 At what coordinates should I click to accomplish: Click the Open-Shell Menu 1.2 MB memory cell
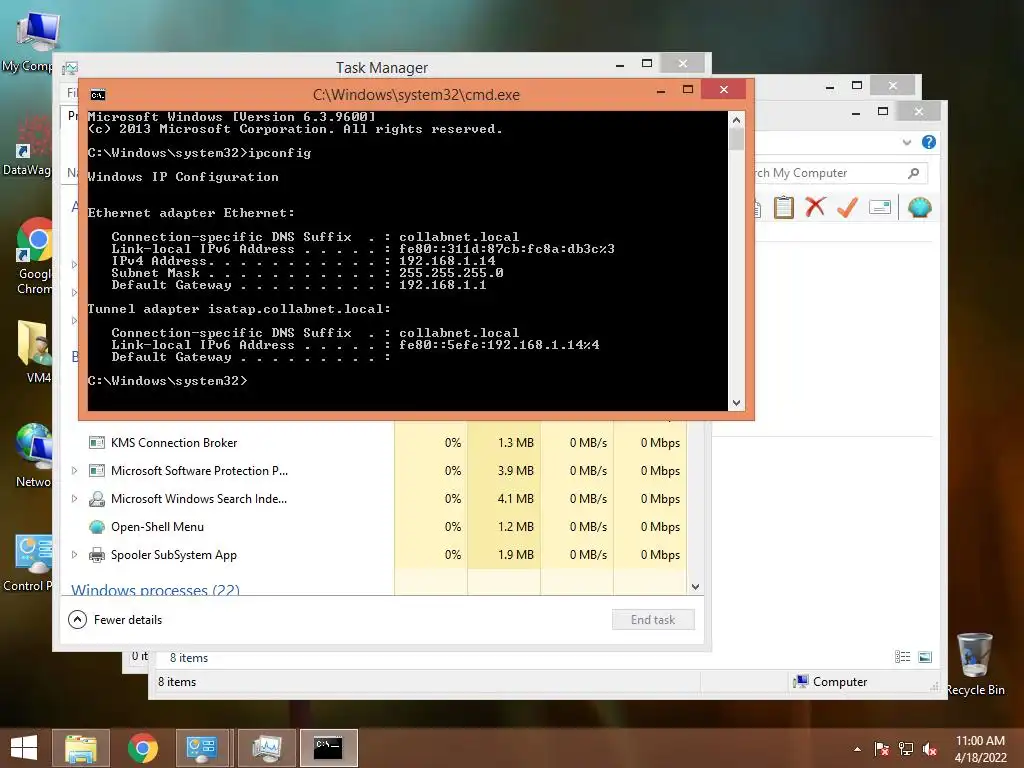tap(505, 527)
